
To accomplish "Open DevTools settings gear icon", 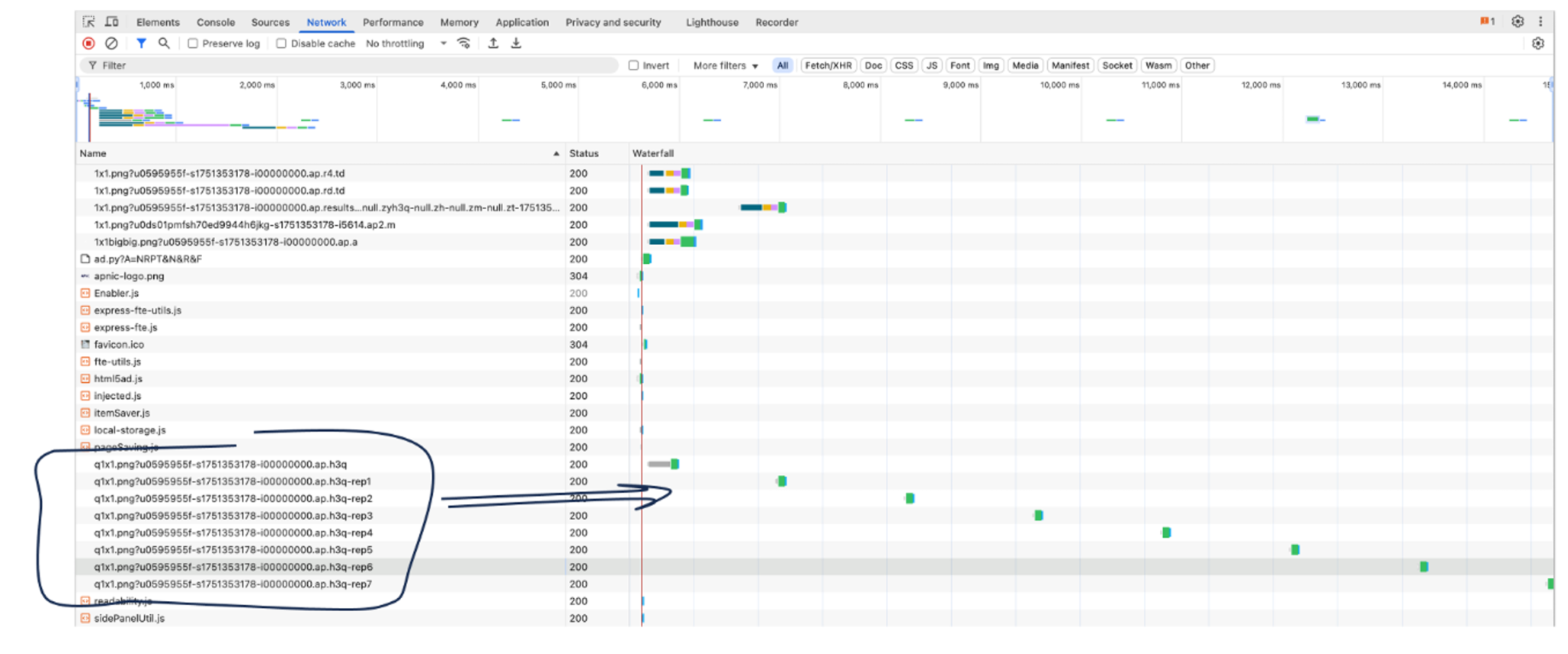I will tap(1517, 22).
